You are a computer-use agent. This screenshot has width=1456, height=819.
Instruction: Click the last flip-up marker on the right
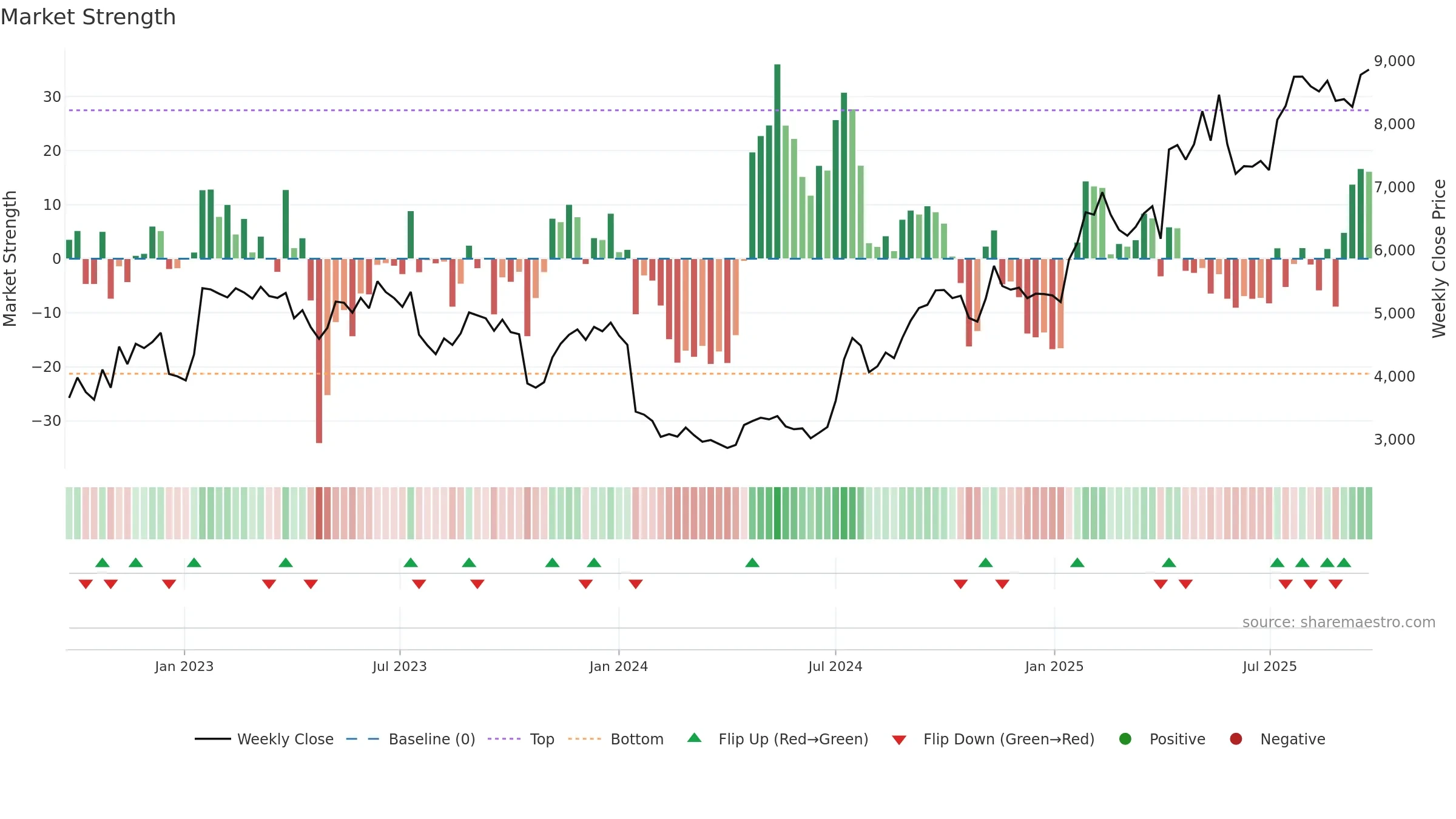(1344, 562)
